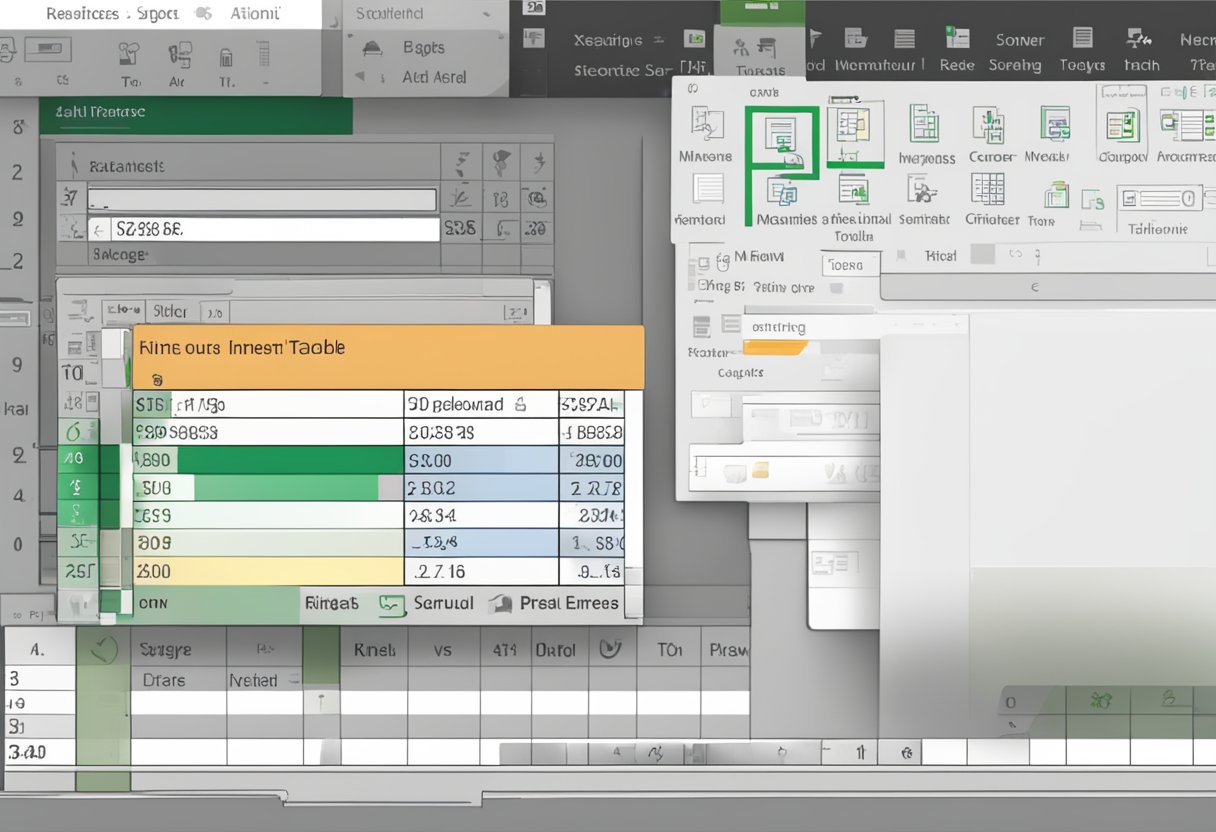Click the Compose document icon near the right panel
Screen dimensions: 1216x832
(1123, 126)
